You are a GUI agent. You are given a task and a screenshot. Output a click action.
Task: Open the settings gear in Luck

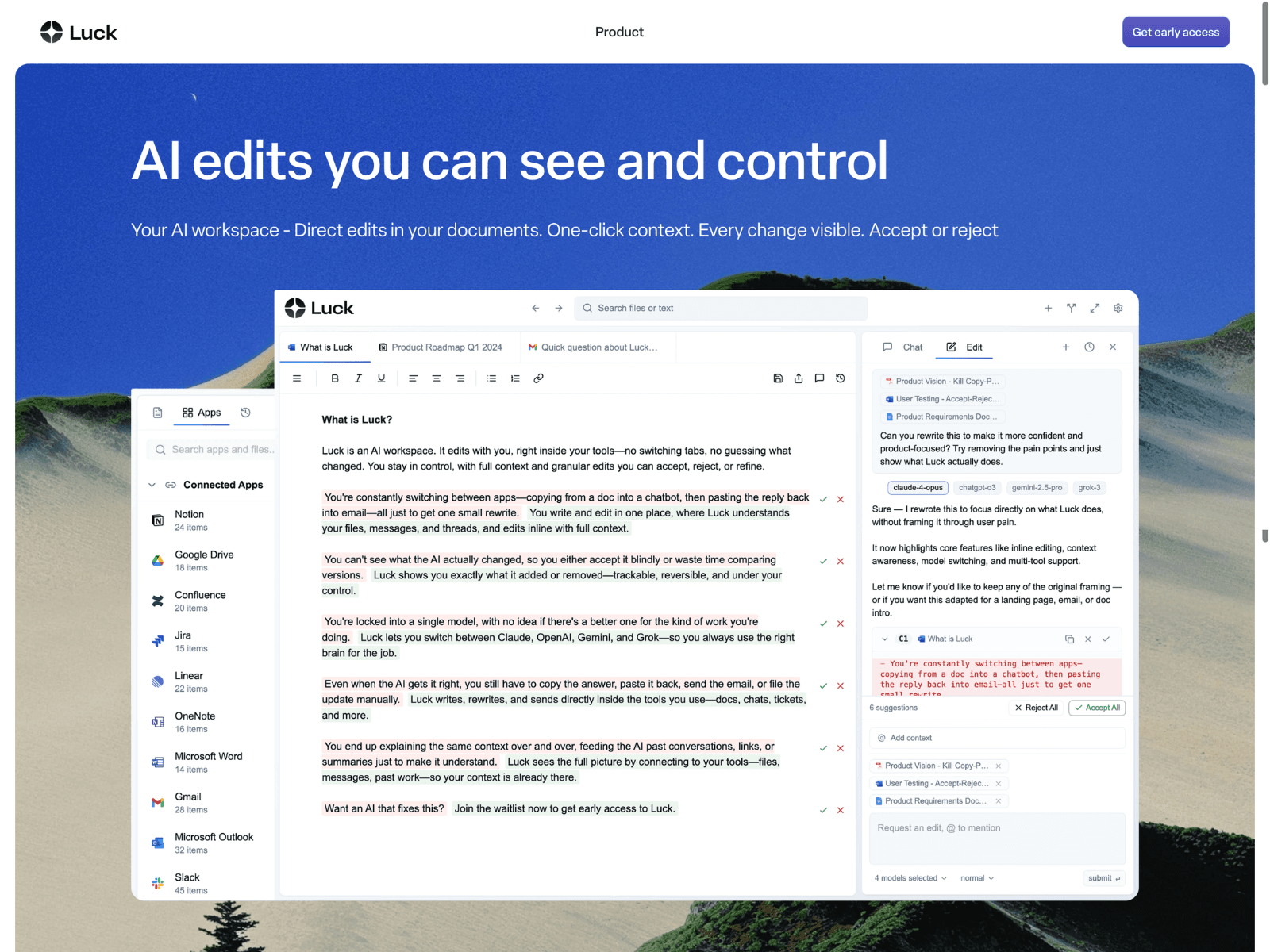click(x=1118, y=308)
